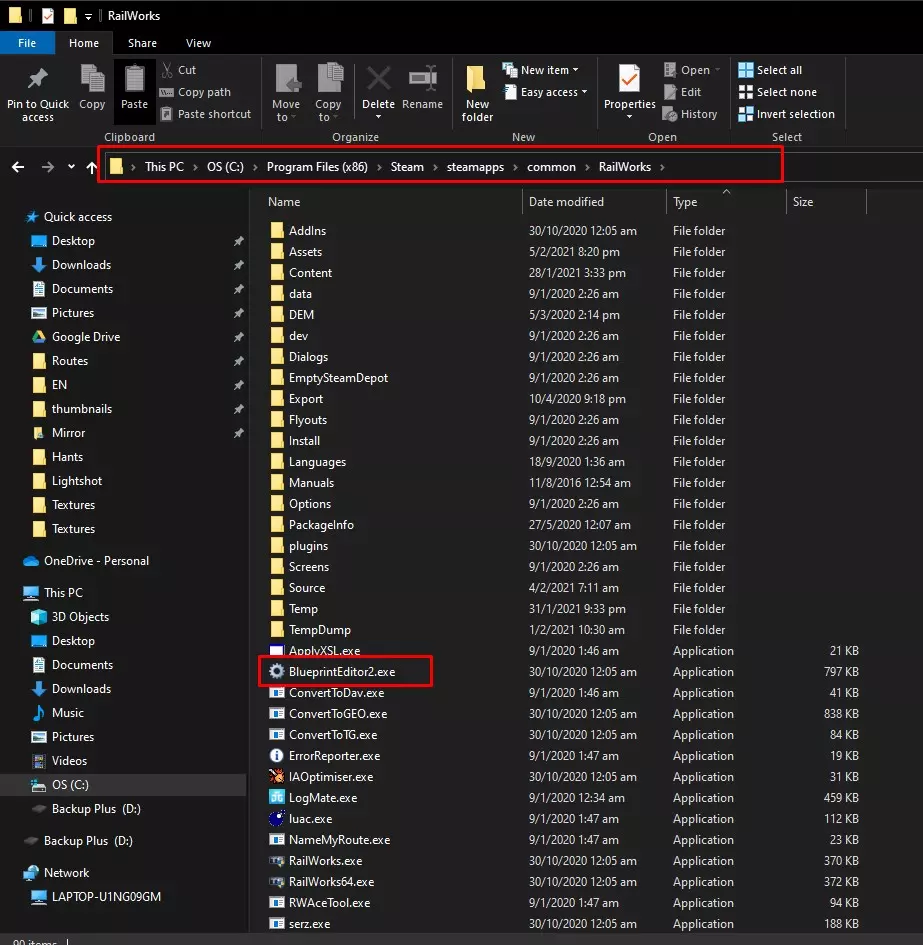Screen dimensions: 923x945
Task: Click the Copy to icon
Action: click(x=329, y=78)
